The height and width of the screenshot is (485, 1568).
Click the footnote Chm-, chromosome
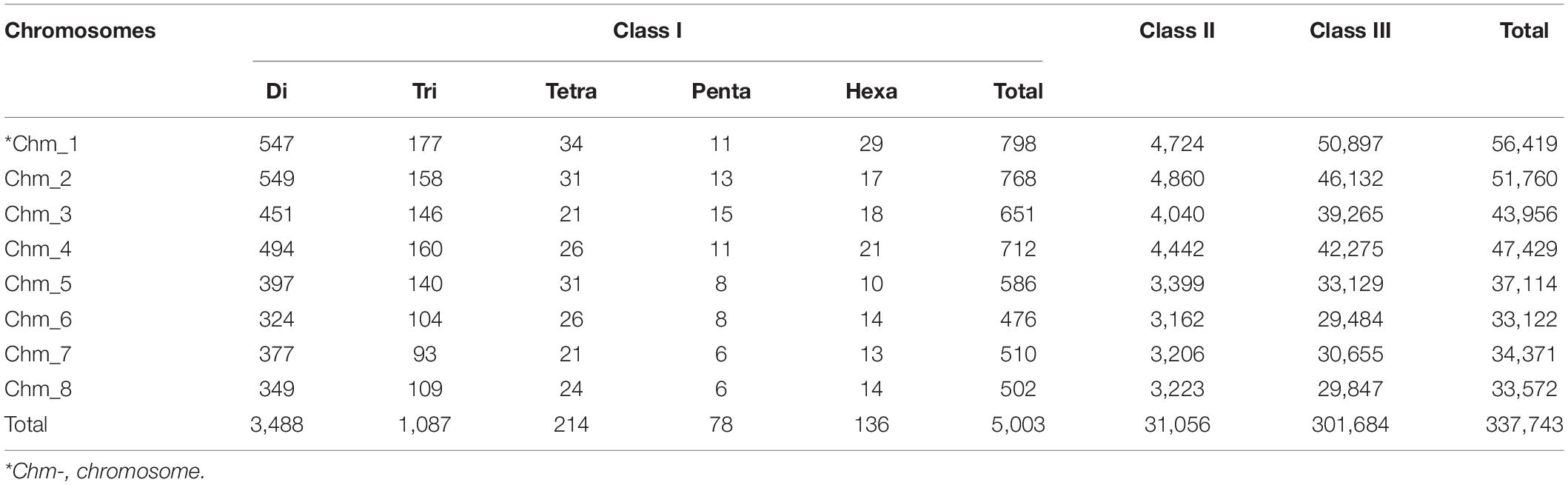(104, 471)
